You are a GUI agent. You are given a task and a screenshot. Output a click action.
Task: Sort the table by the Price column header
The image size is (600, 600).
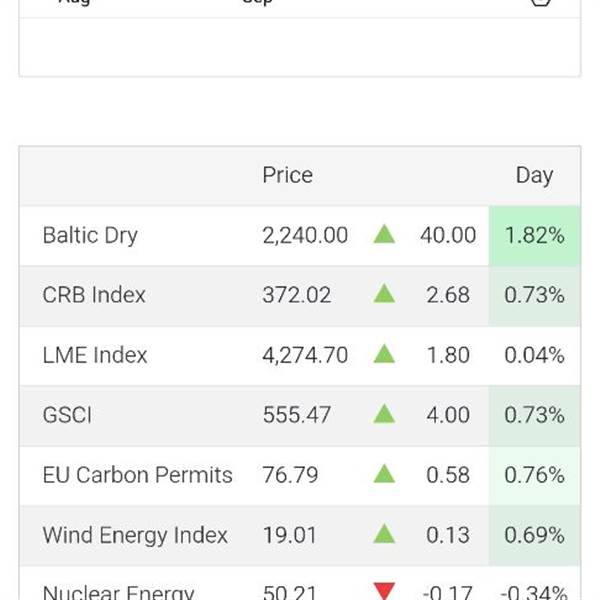pyautogui.click(x=287, y=175)
